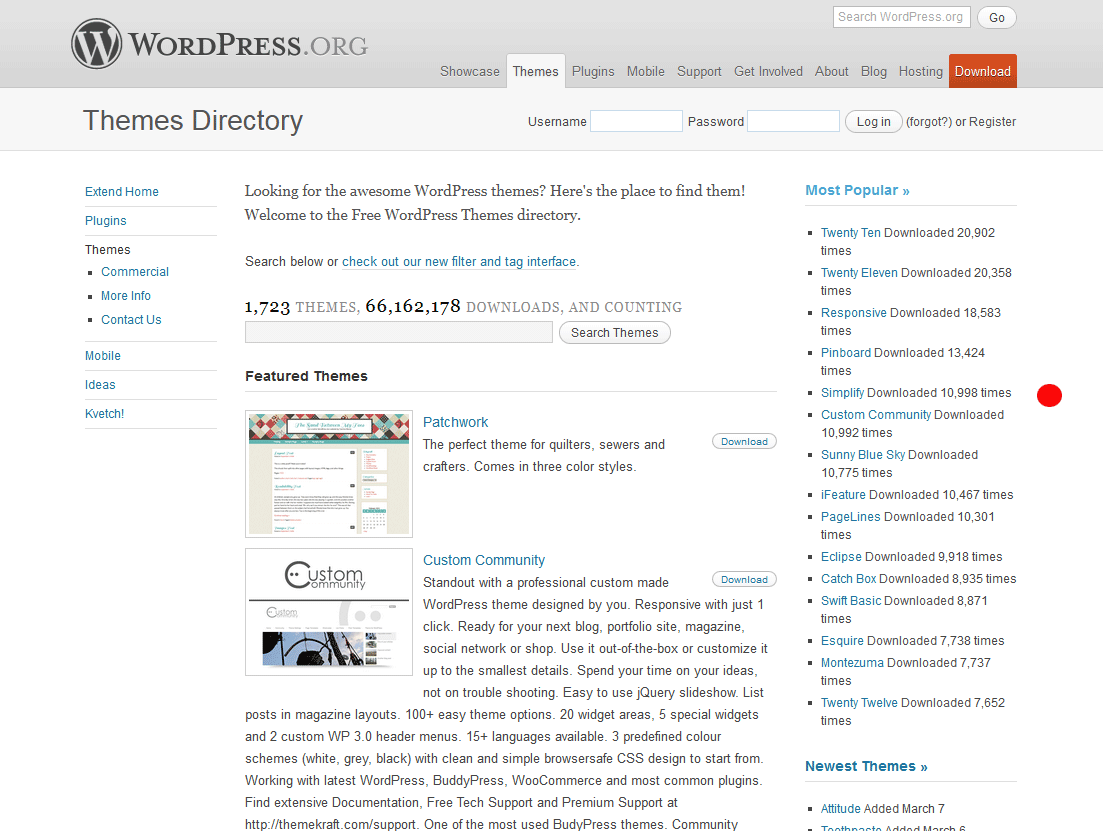This screenshot has width=1103, height=831.
Task: Open Esquire theme link
Action: [842, 640]
